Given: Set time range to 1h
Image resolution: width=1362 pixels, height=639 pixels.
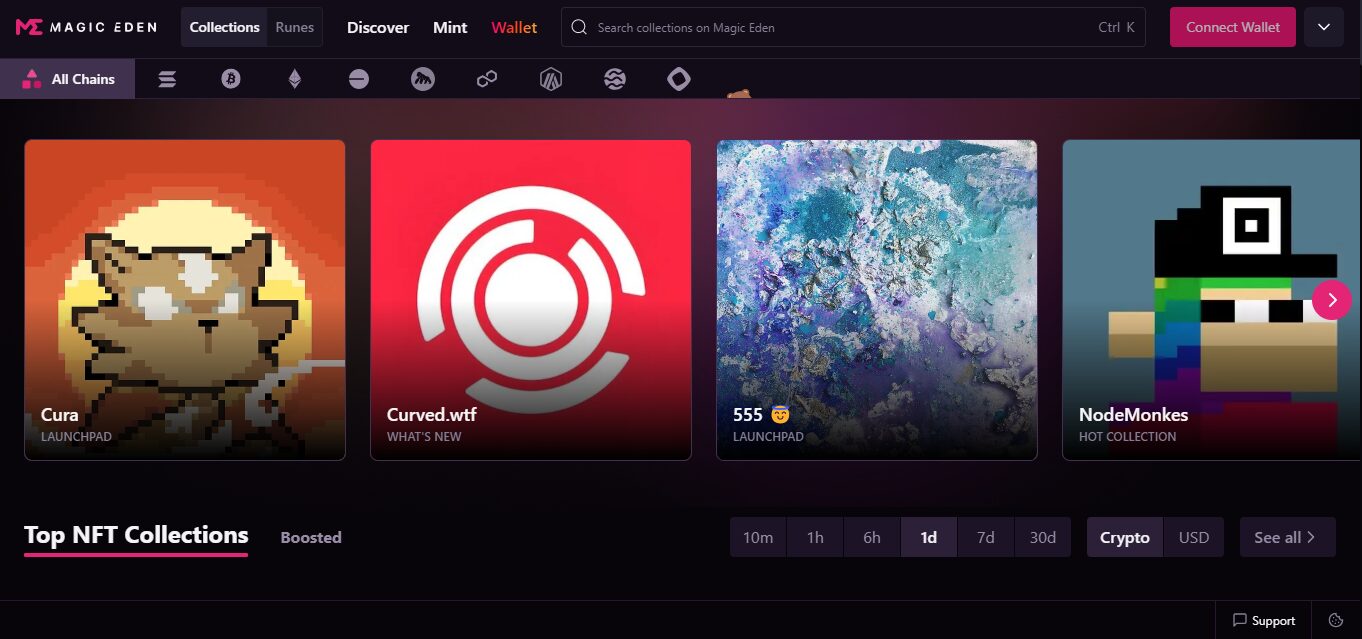Looking at the screenshot, I should 815,537.
